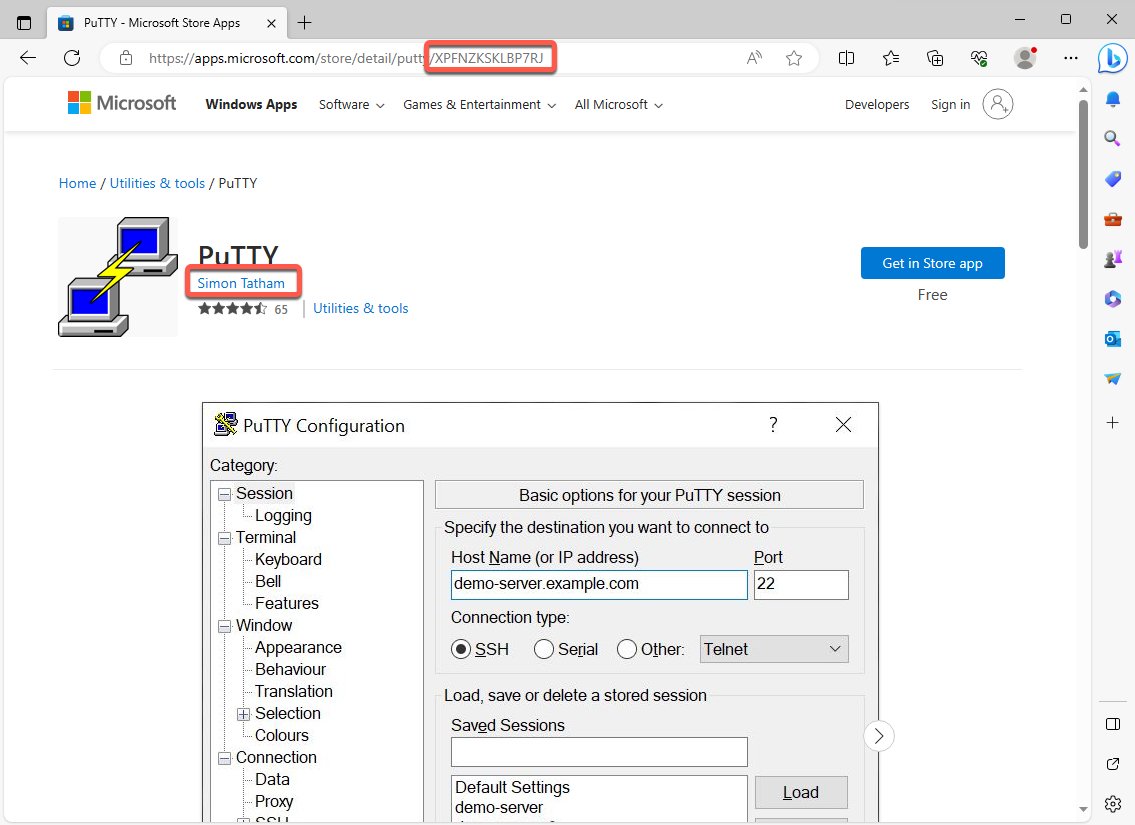This screenshot has height=825, width=1135.
Task: Open the sidebar Games chess icon
Action: (x=1113, y=258)
